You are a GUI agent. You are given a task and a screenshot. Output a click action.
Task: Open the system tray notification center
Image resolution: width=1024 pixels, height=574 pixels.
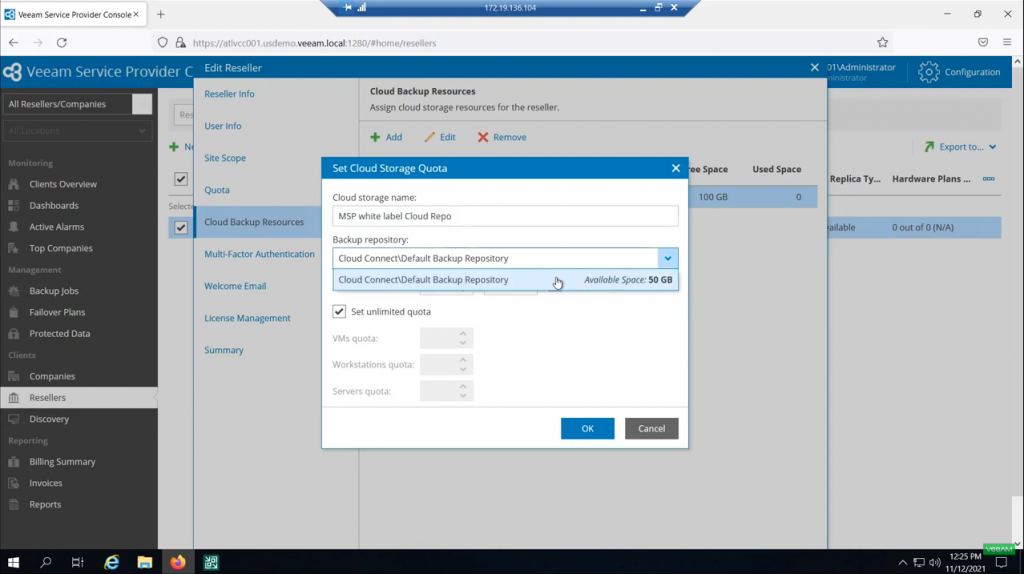(x=1001, y=562)
